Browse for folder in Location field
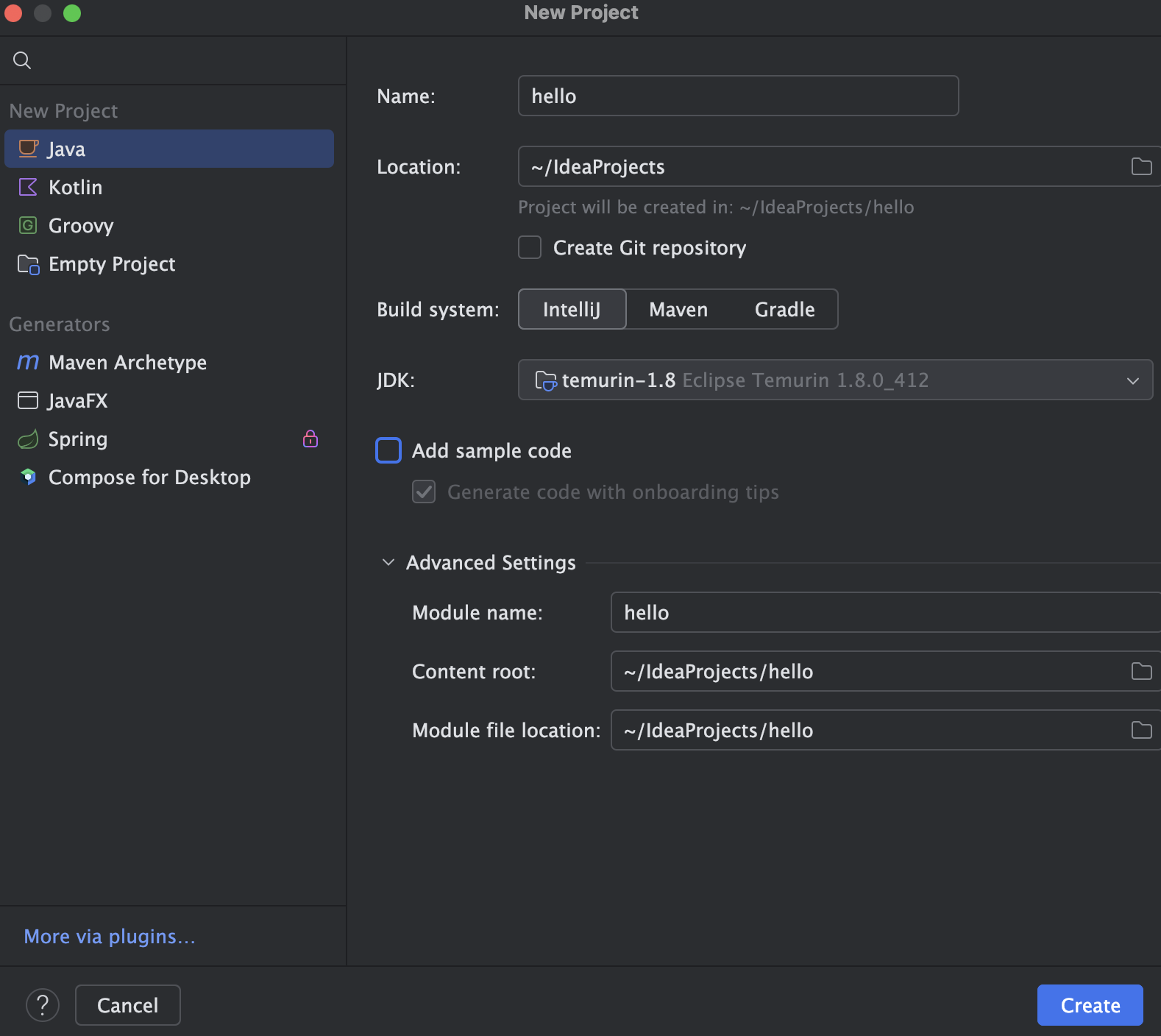The width and height of the screenshot is (1161, 1036). [1141, 167]
